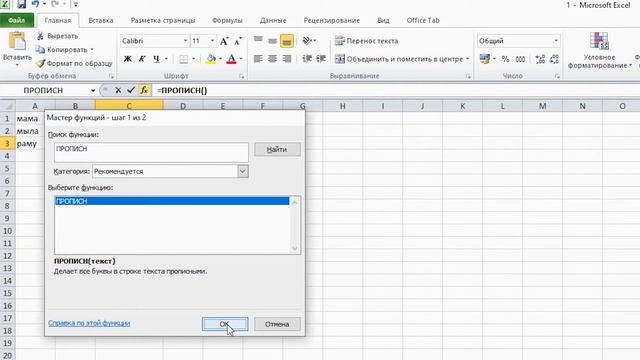
Task: Click Найти button
Action: [277, 149]
